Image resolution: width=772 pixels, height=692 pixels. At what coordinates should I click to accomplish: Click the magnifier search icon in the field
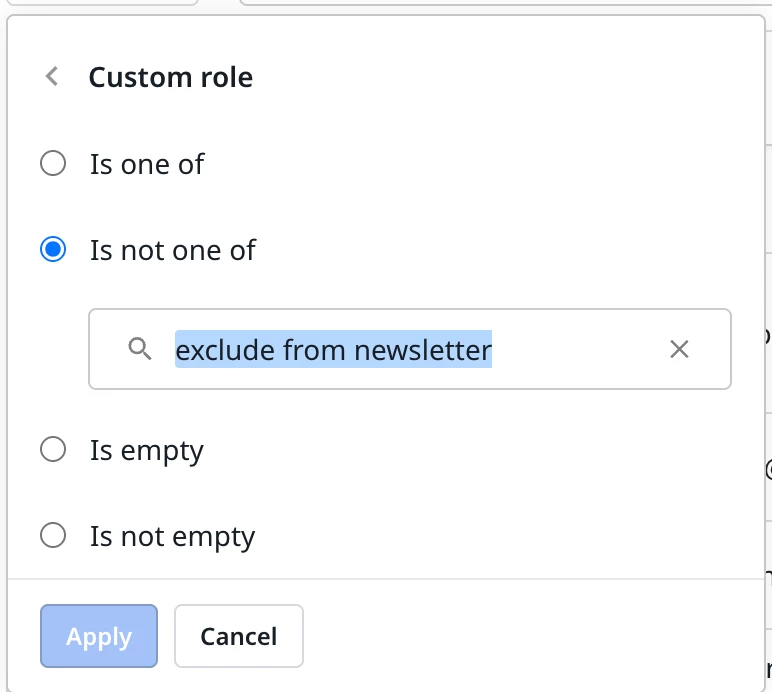[x=140, y=349]
